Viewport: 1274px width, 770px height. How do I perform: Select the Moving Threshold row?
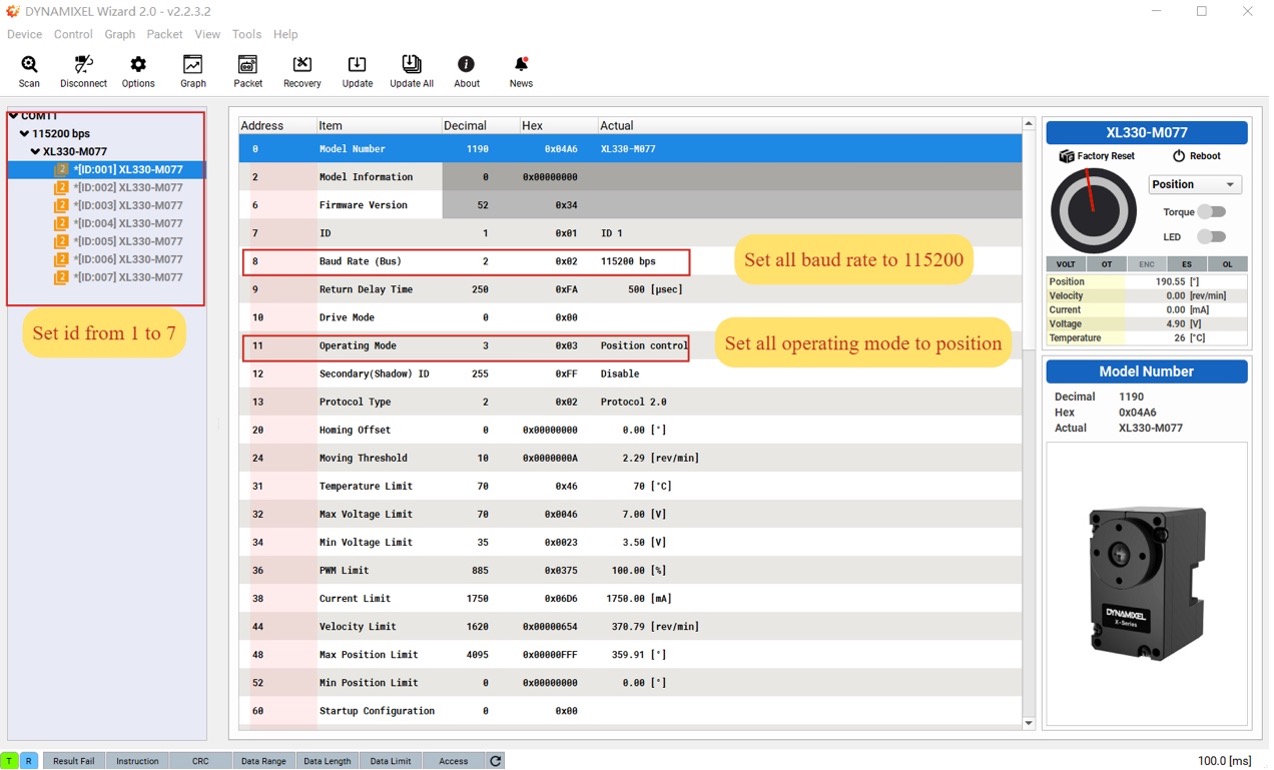click(x=630, y=458)
